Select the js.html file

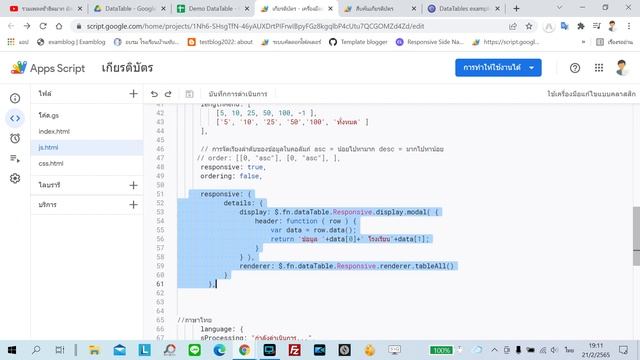[x=87, y=147]
